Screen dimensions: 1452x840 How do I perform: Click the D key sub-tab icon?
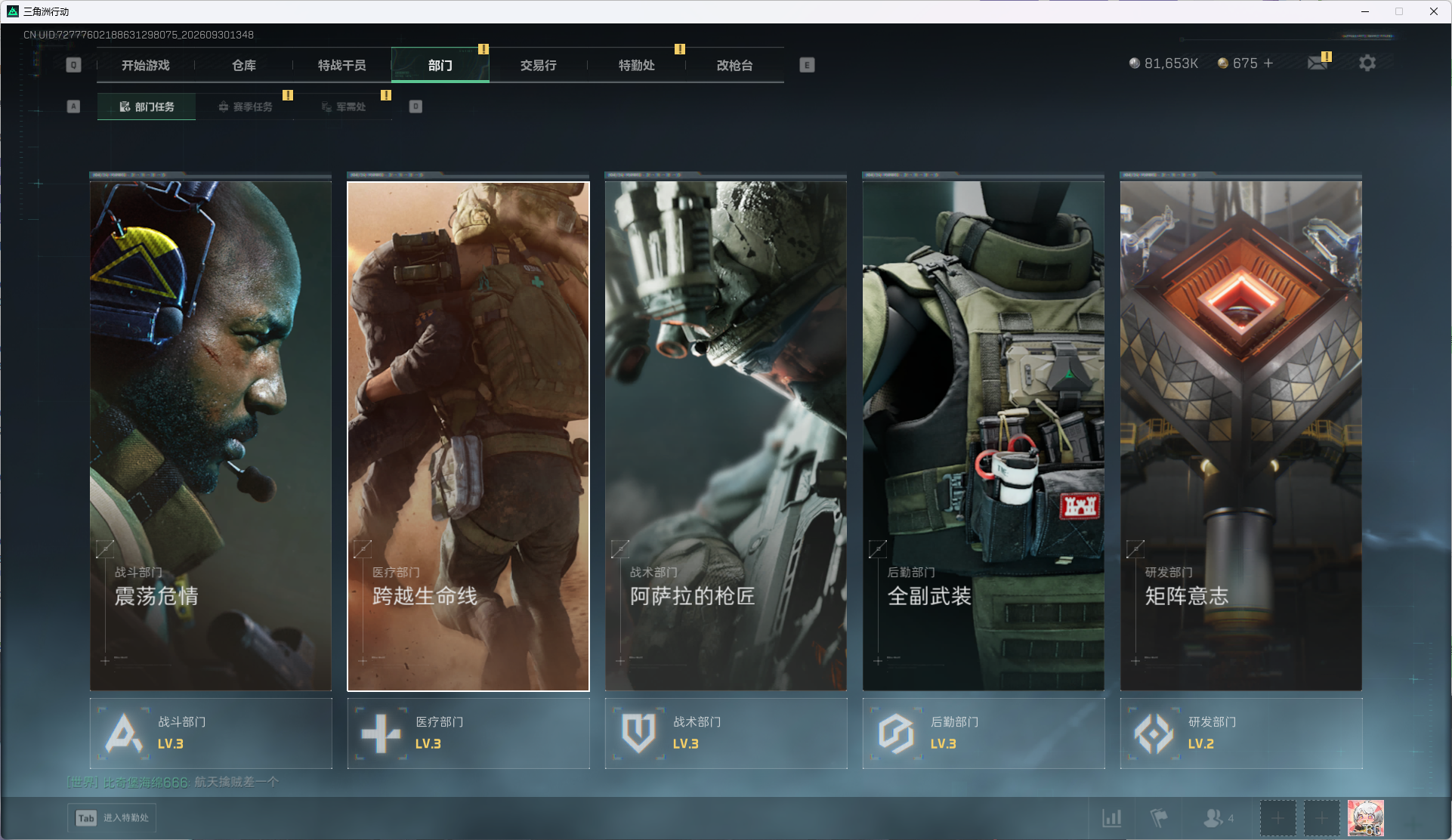tap(416, 107)
